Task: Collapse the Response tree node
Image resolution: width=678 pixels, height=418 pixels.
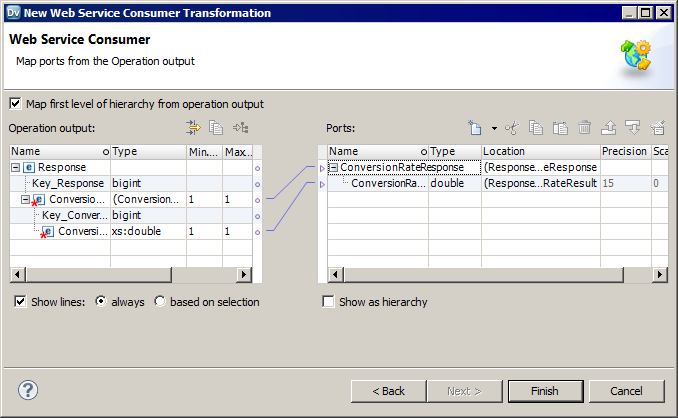Action: pos(16,167)
